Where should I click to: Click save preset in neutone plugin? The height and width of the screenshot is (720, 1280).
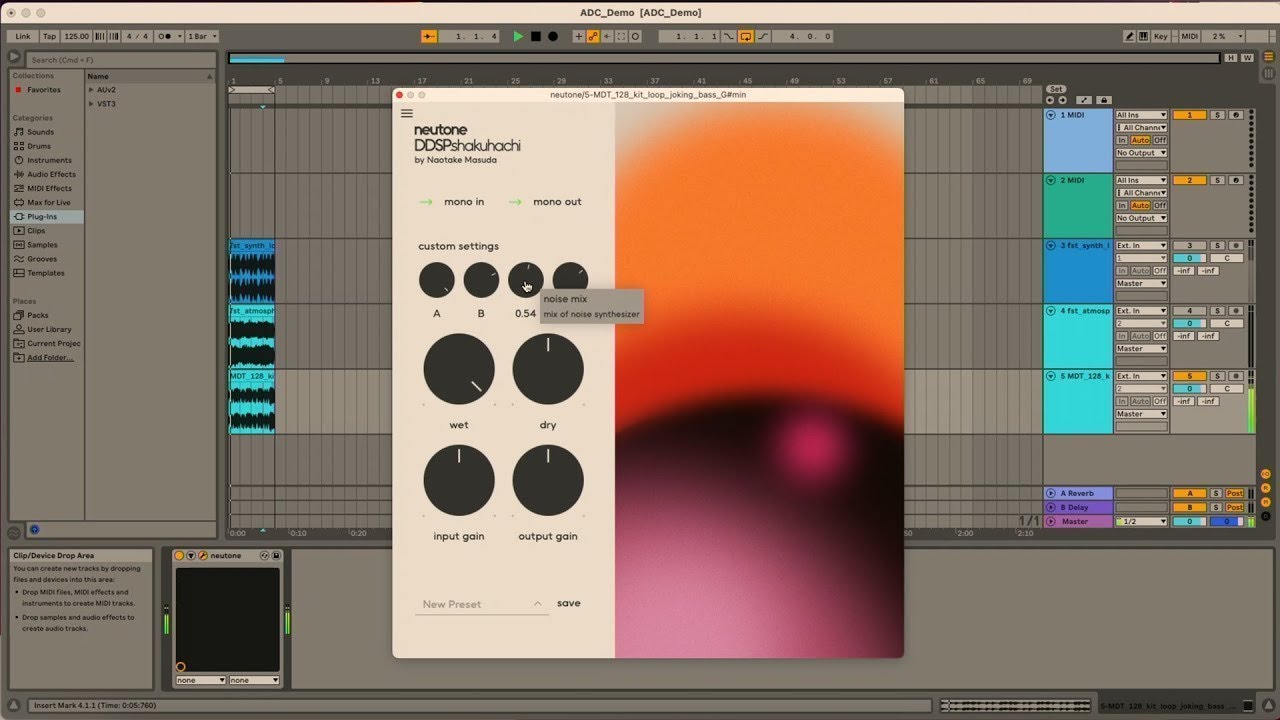tap(569, 603)
